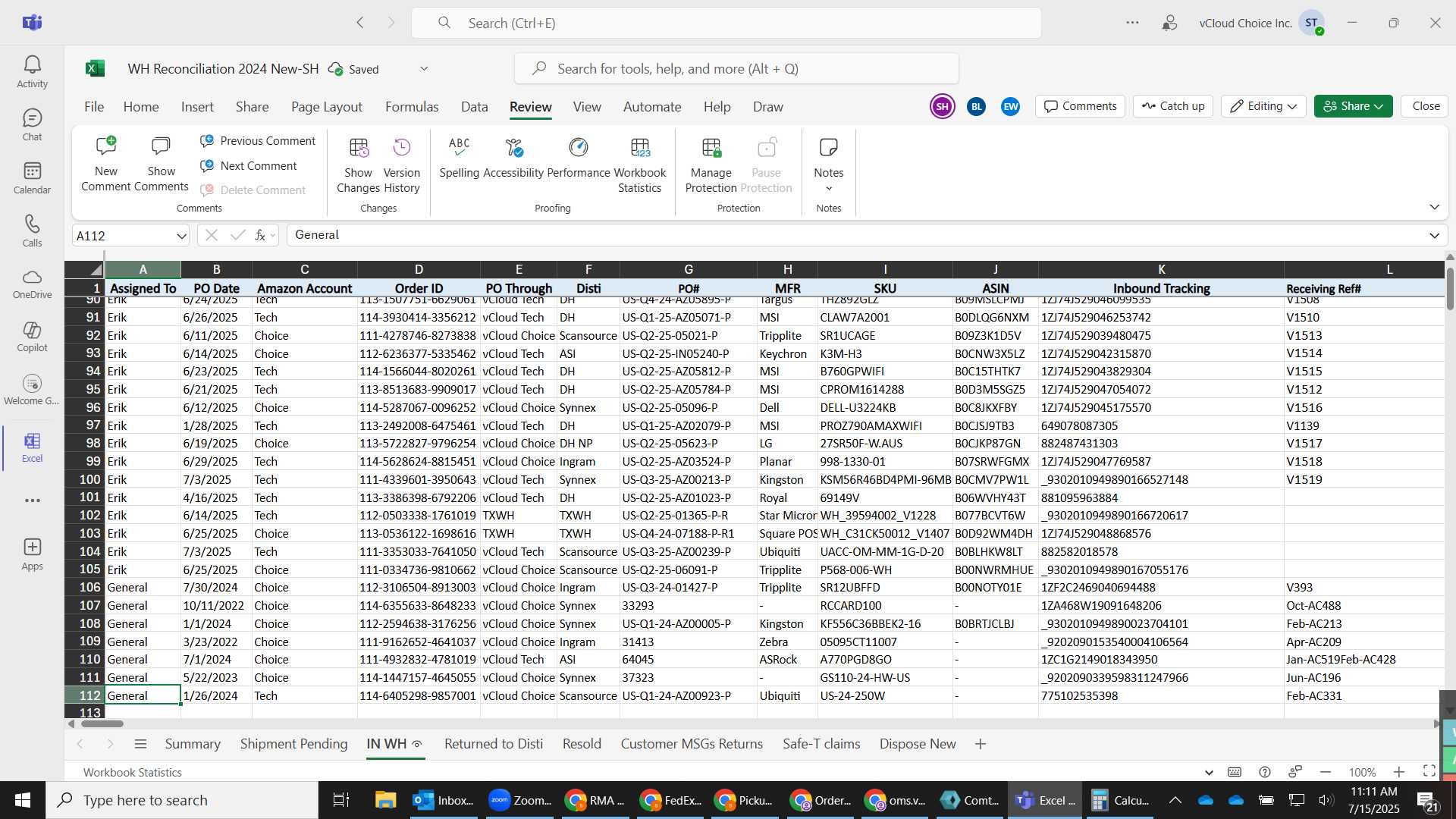The height and width of the screenshot is (819, 1456).
Task: Expand the Notes dropdown
Action: pyautogui.click(x=829, y=188)
